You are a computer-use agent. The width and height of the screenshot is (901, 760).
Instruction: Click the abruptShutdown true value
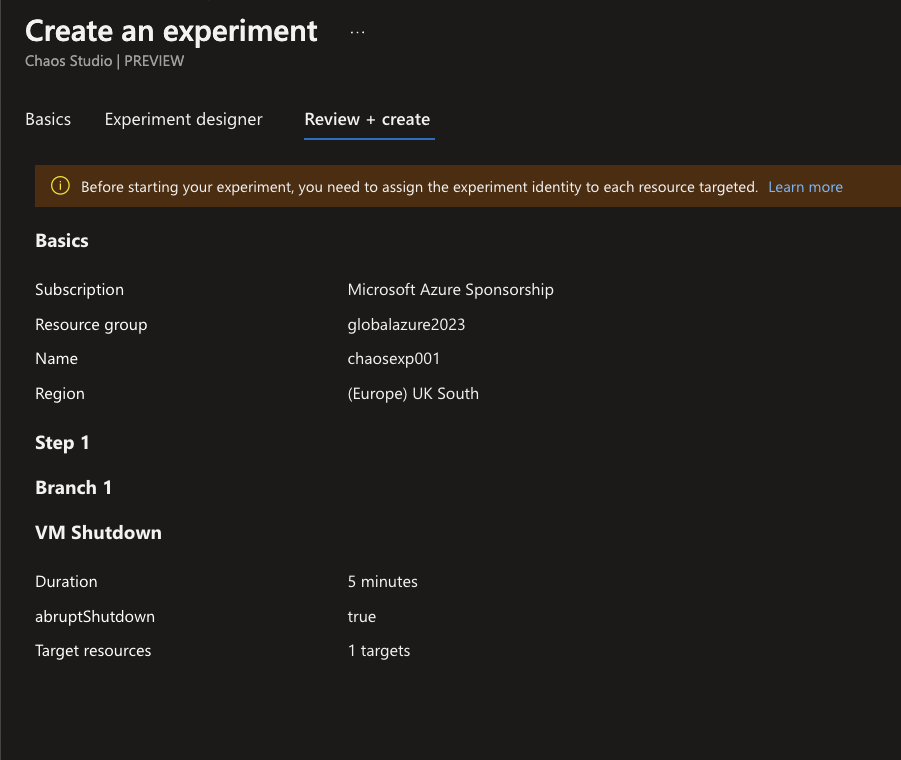[362, 617]
